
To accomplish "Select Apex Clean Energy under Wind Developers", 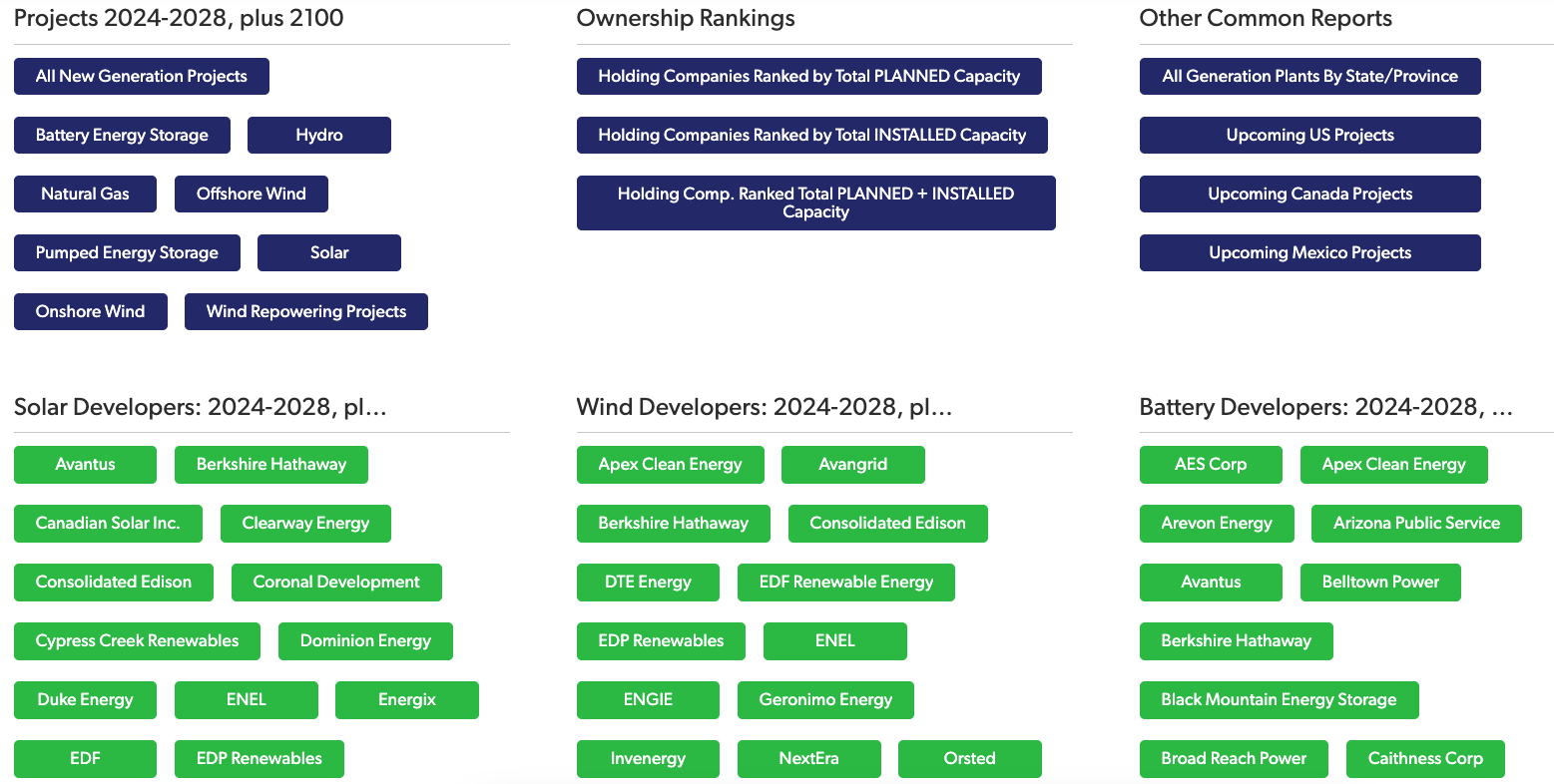I will (x=671, y=464).
